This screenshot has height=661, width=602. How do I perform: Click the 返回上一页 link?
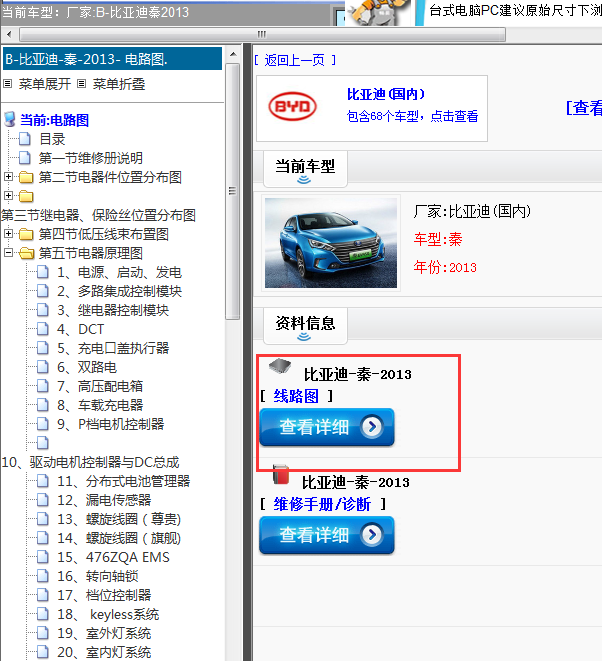click(x=295, y=60)
